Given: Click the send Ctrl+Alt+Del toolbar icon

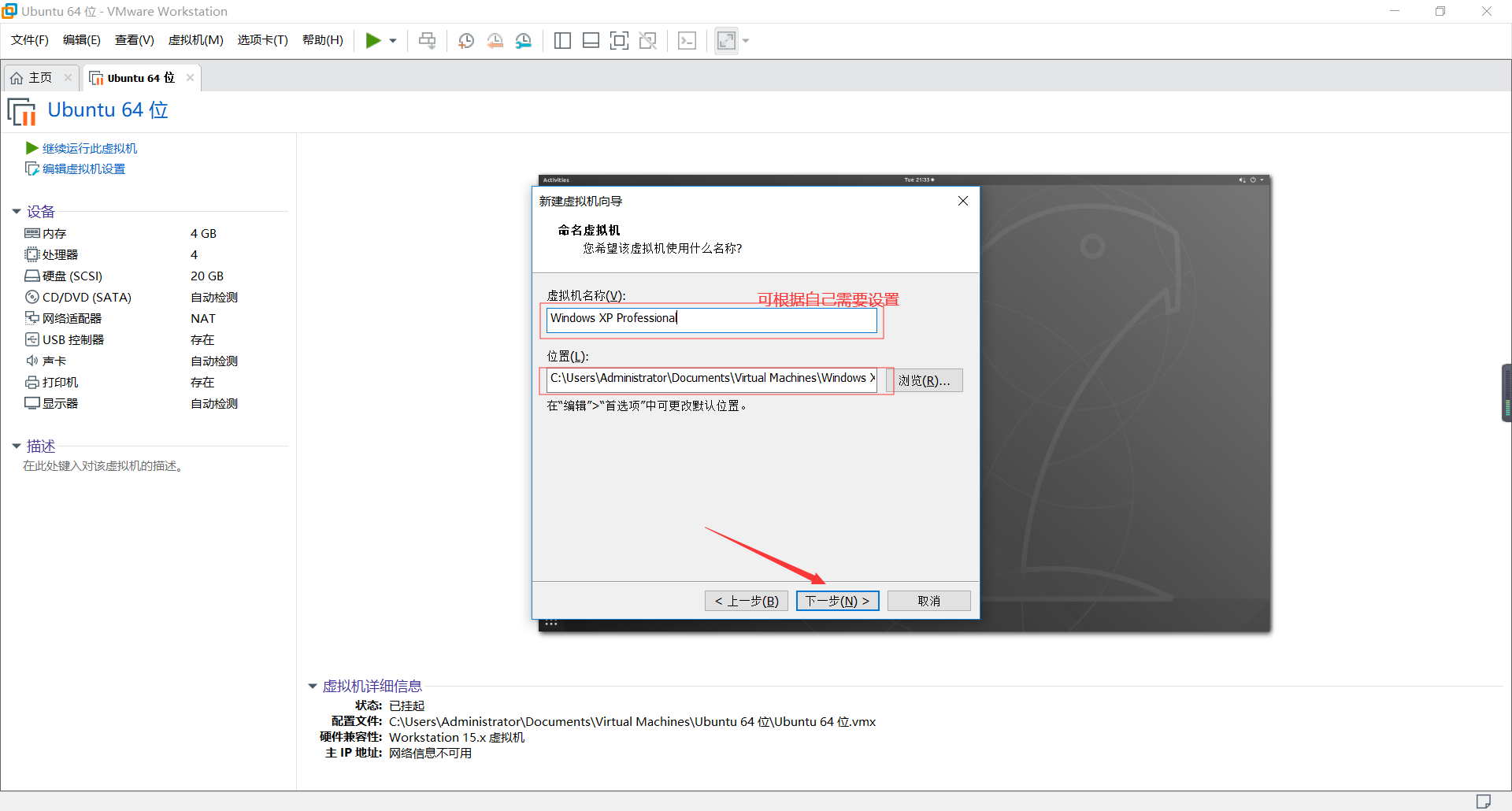Looking at the screenshot, I should click(x=427, y=40).
